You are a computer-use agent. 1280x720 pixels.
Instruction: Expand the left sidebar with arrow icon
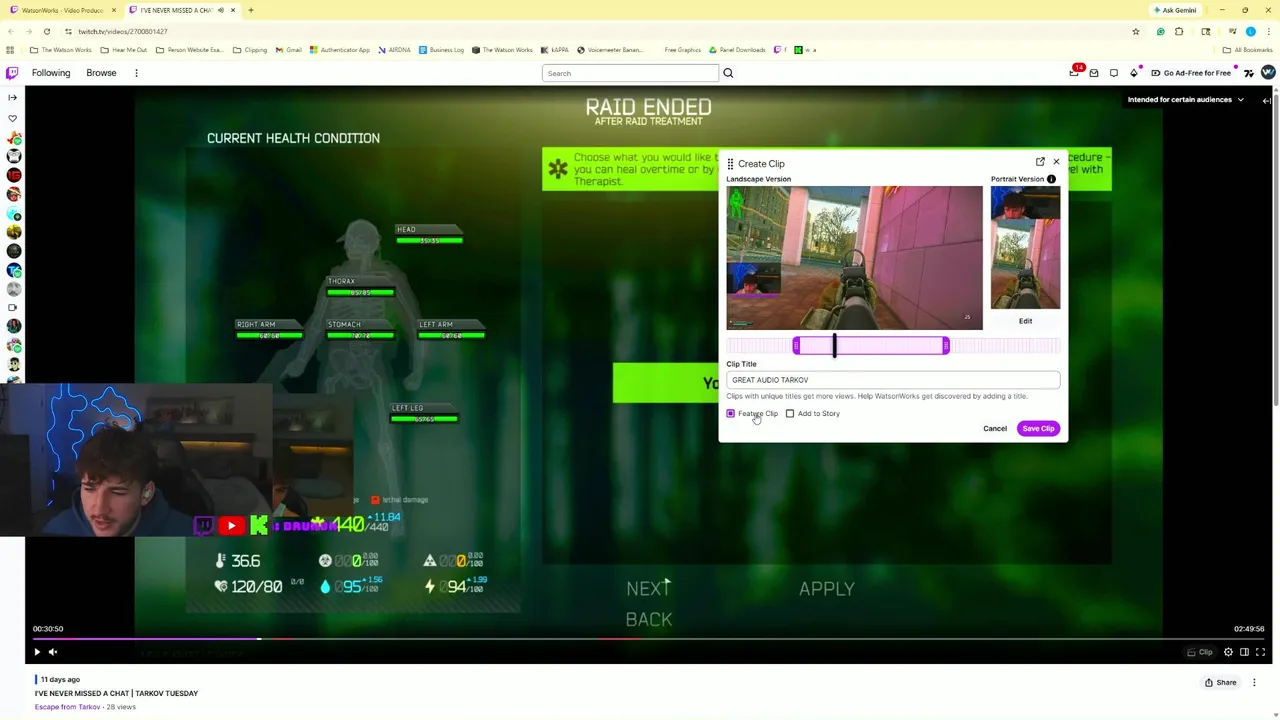click(12, 98)
